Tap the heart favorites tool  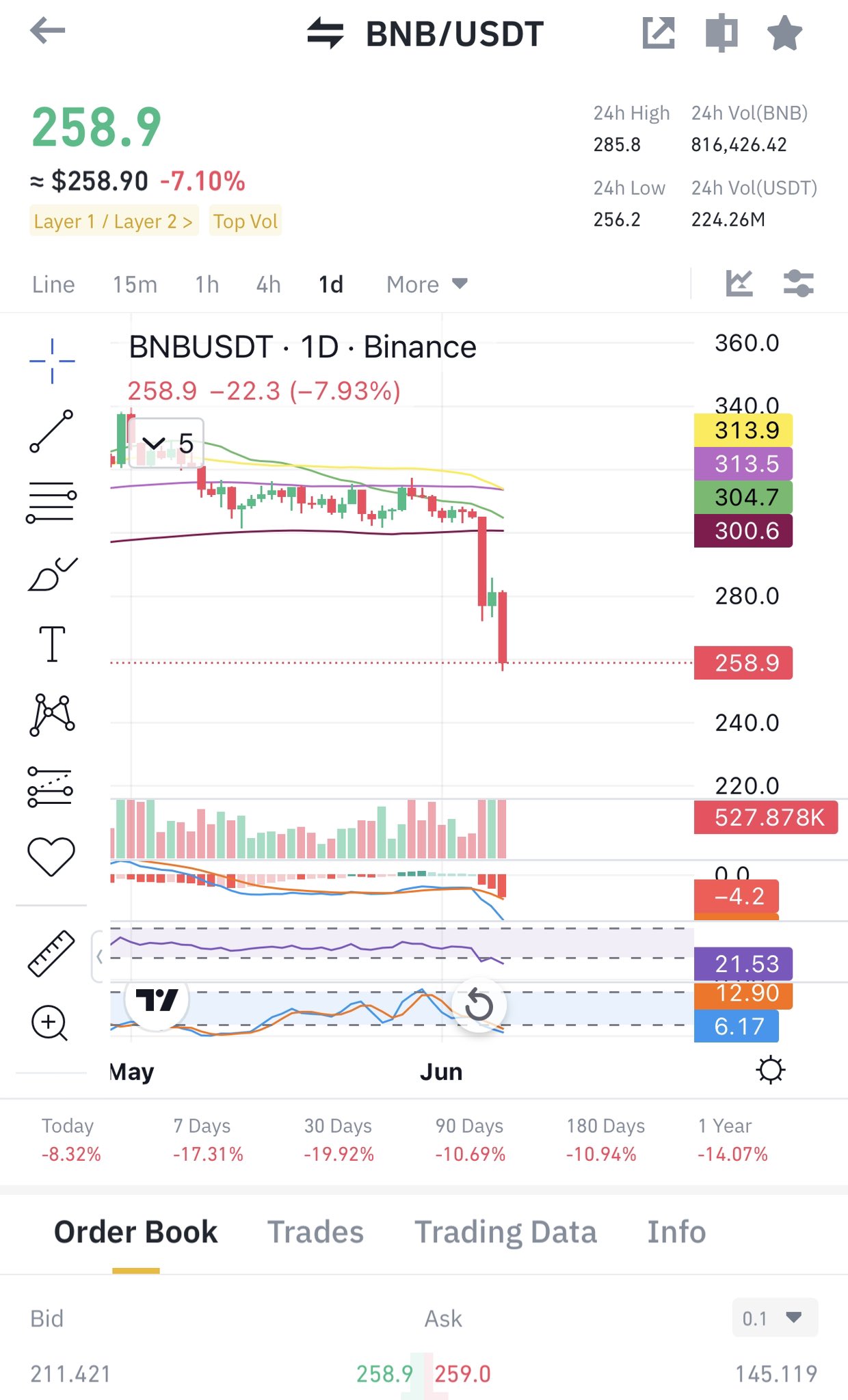tap(51, 857)
